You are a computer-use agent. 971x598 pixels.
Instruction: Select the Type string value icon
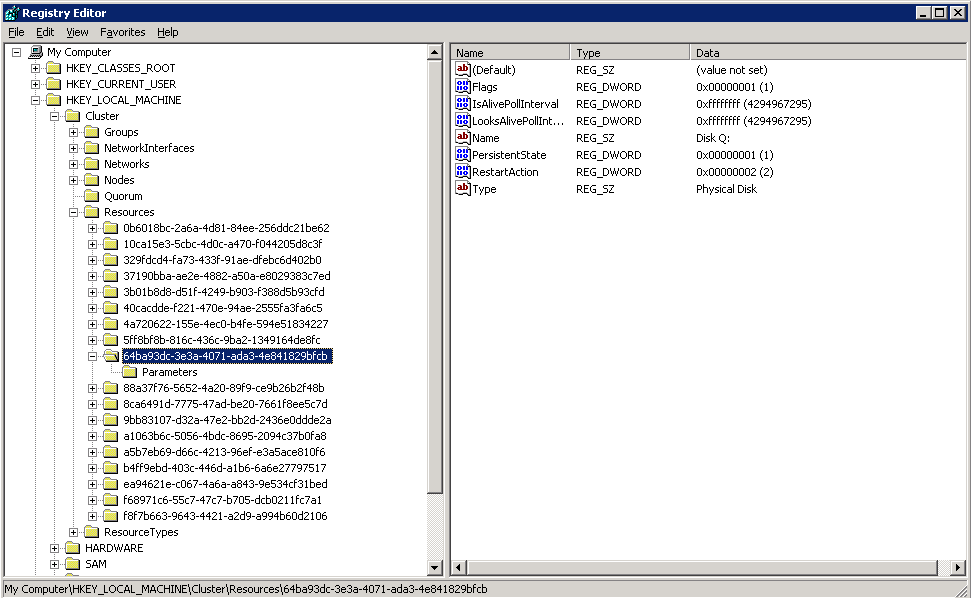pyautogui.click(x=463, y=189)
